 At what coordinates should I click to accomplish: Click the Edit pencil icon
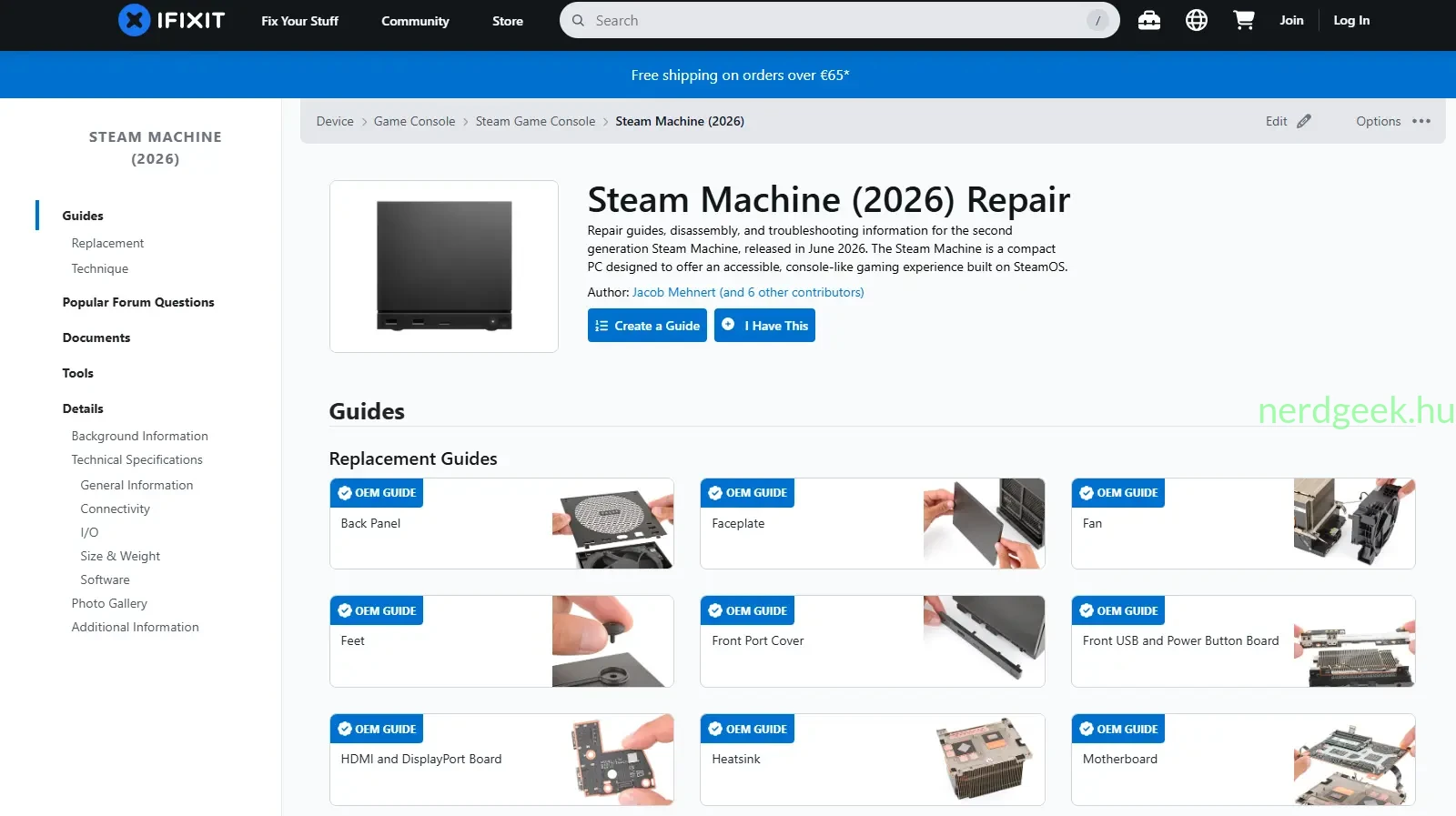(x=1304, y=121)
